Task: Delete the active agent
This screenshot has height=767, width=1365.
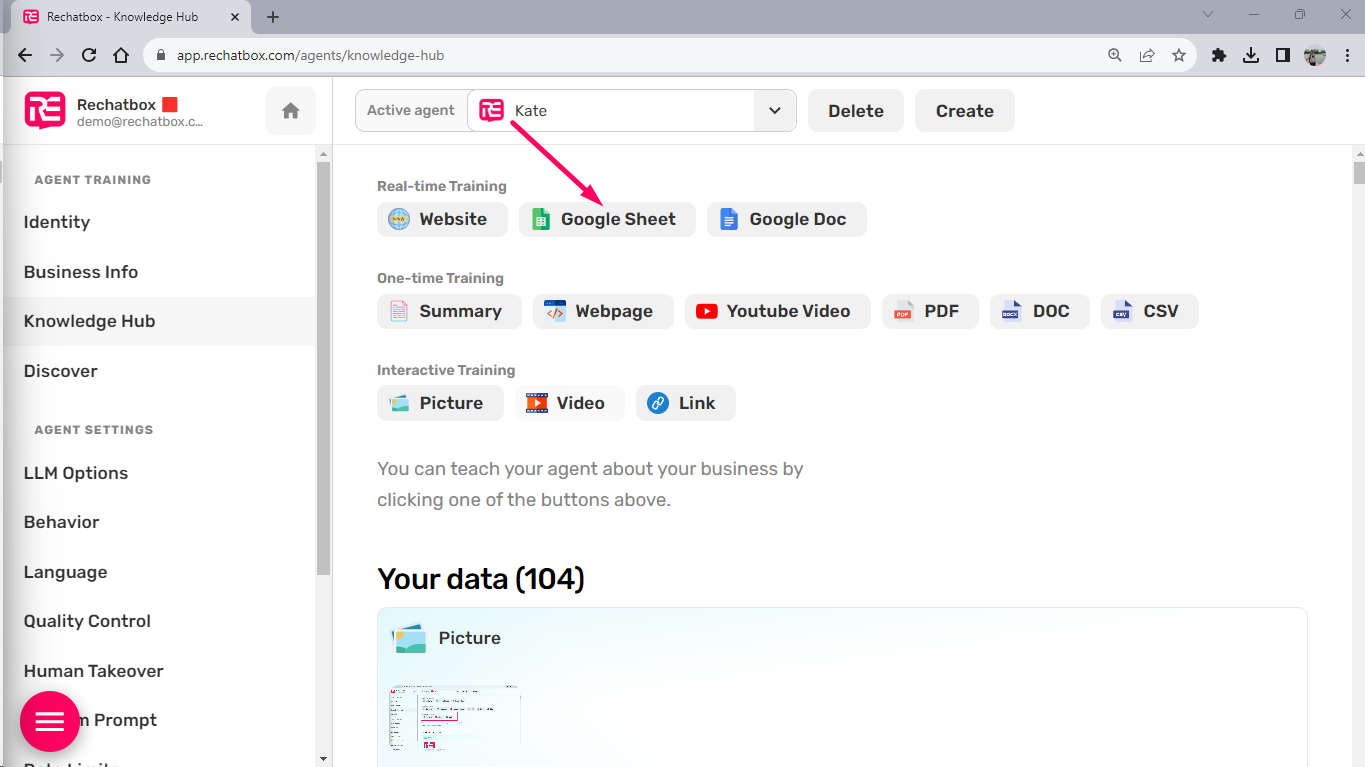Action: point(856,111)
